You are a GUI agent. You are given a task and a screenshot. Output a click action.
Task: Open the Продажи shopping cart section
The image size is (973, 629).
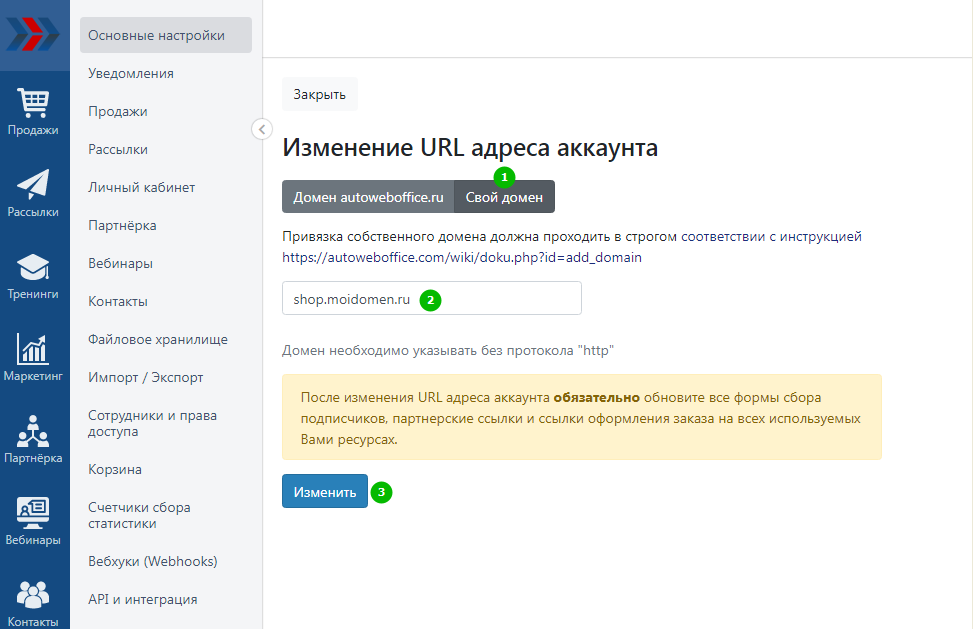tap(34, 111)
